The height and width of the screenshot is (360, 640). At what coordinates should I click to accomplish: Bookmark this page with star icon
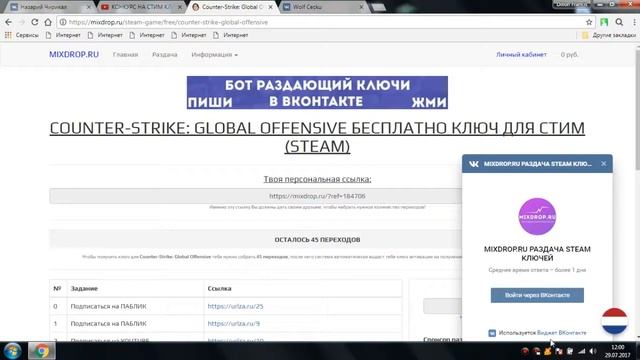coord(589,22)
